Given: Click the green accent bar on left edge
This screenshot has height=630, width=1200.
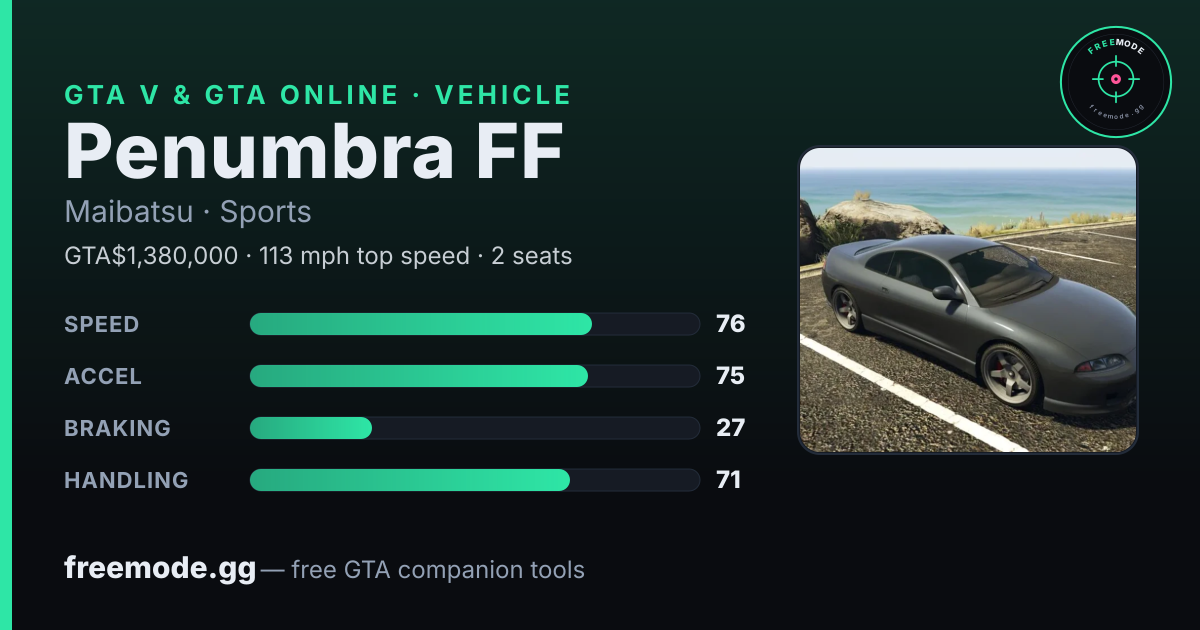Looking at the screenshot, I should pyautogui.click(x=5, y=315).
